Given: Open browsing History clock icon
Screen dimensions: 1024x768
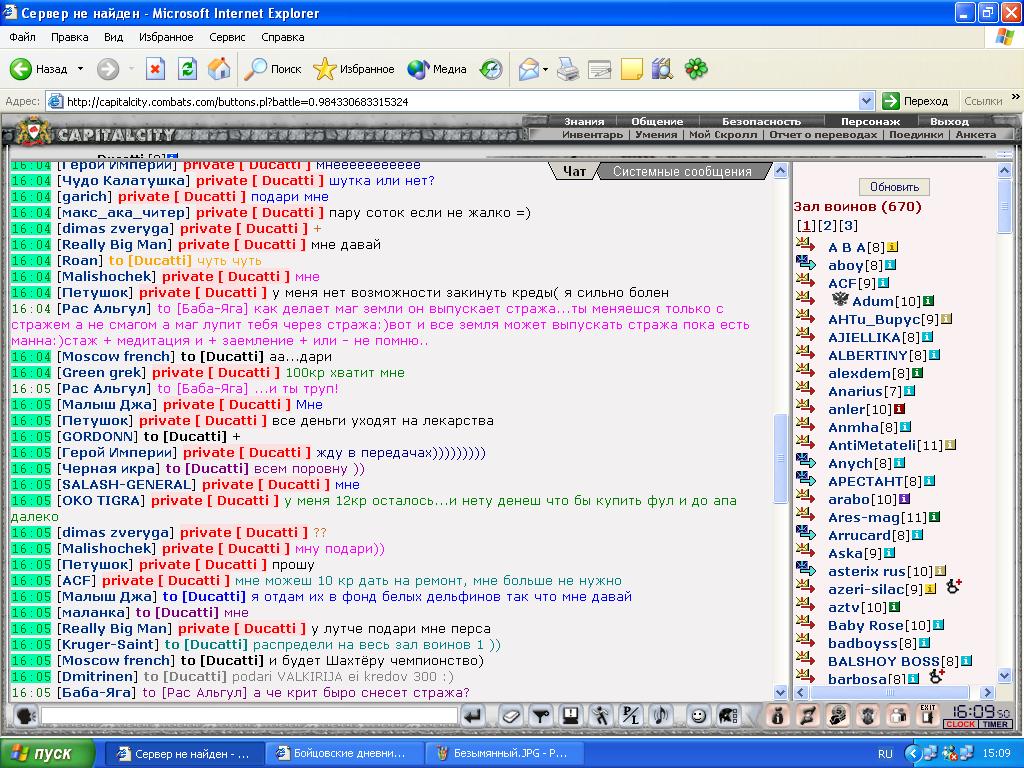Looking at the screenshot, I should pos(490,69).
